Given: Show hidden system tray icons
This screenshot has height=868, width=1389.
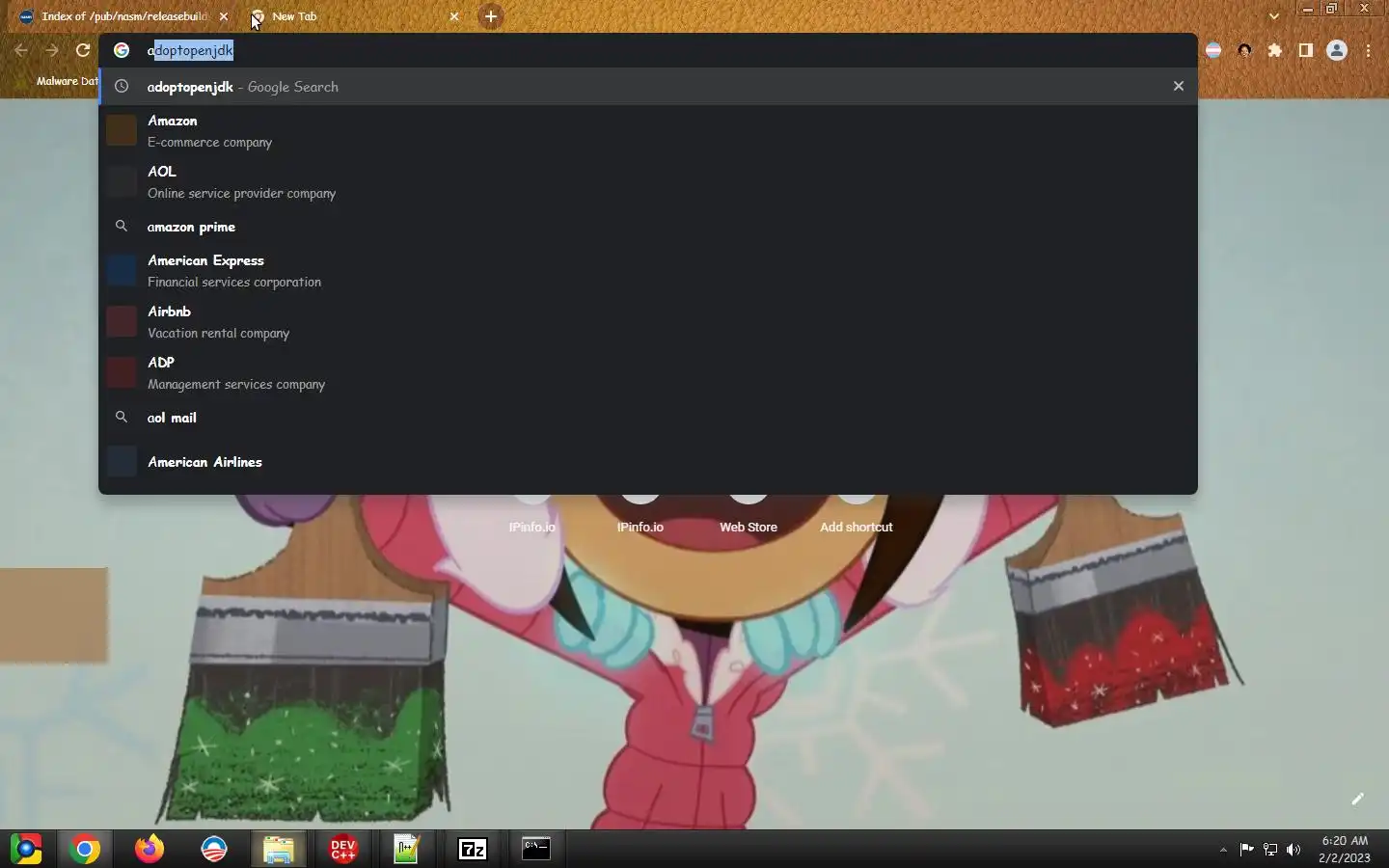Looking at the screenshot, I should (1223, 850).
